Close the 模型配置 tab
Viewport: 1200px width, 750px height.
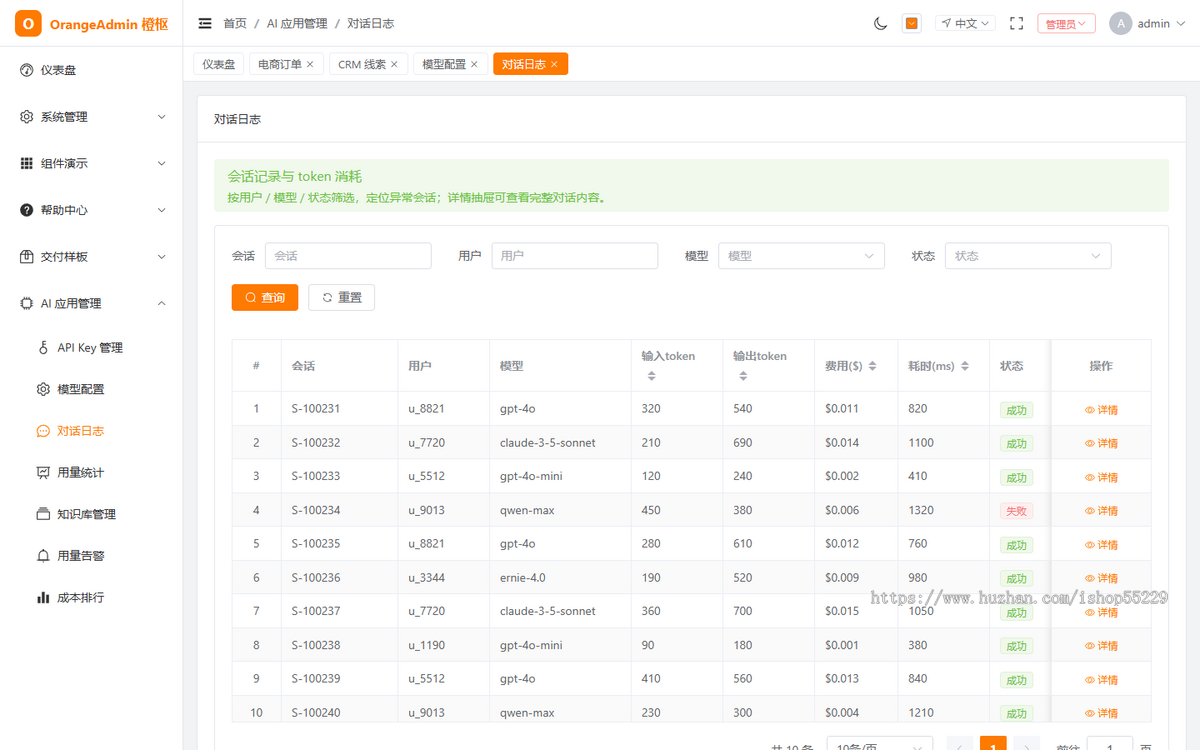474,64
